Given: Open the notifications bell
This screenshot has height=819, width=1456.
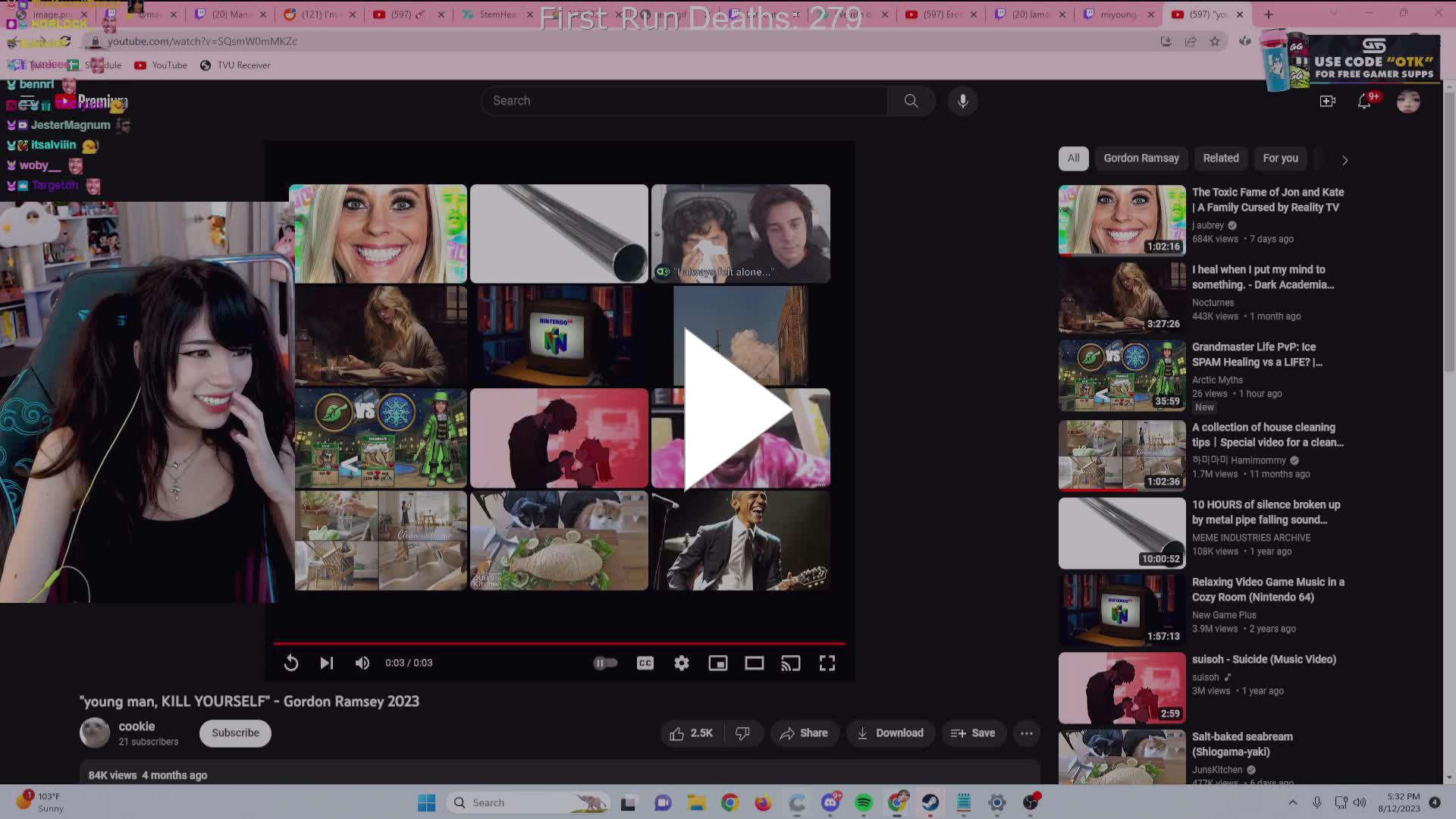Looking at the screenshot, I should point(1363,101).
